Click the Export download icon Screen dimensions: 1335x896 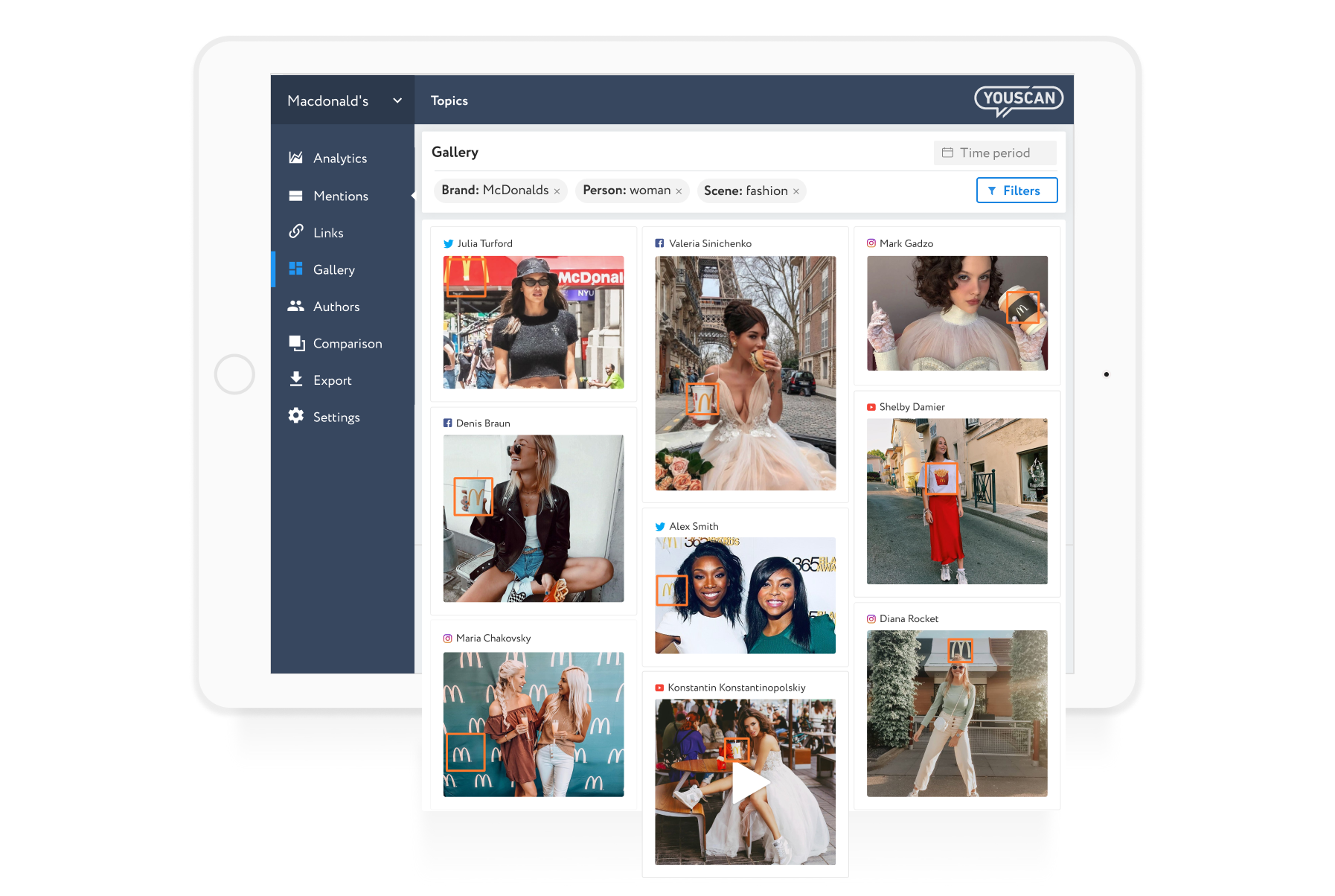click(295, 380)
